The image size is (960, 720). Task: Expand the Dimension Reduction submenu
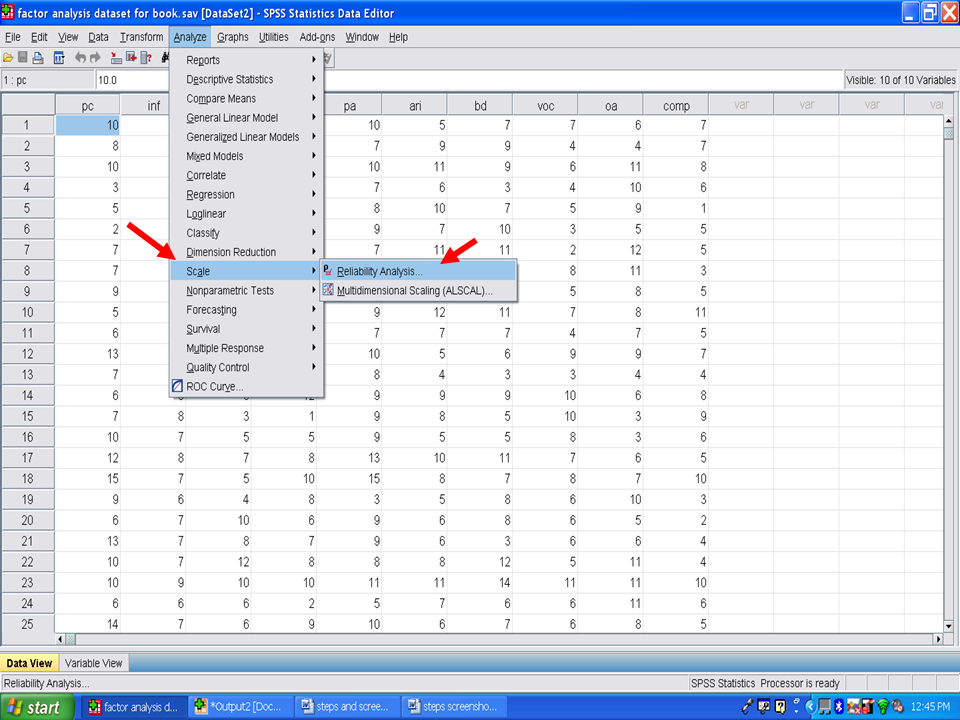[231, 252]
